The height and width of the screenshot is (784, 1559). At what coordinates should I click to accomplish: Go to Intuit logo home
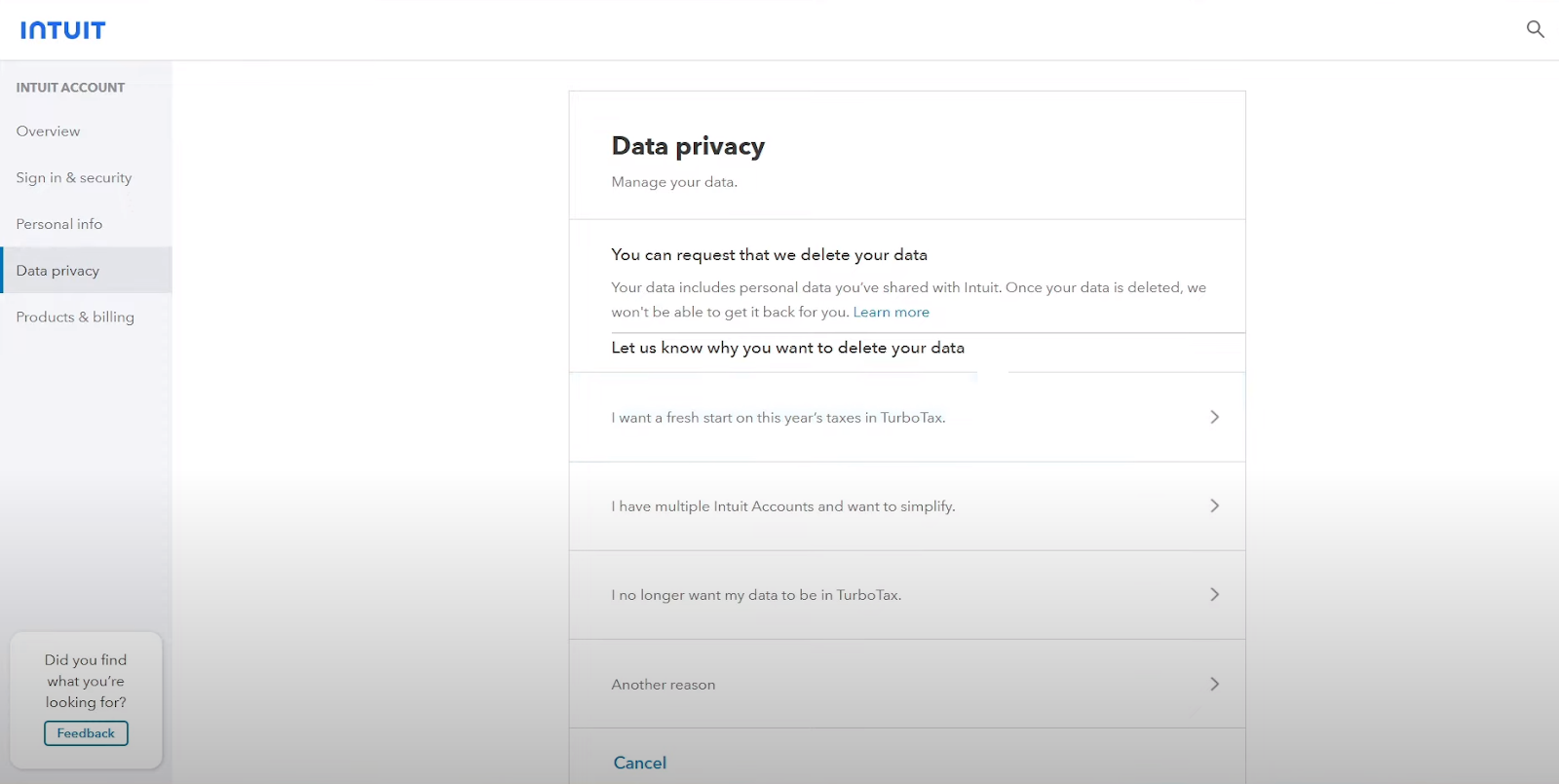pyautogui.click(x=62, y=30)
